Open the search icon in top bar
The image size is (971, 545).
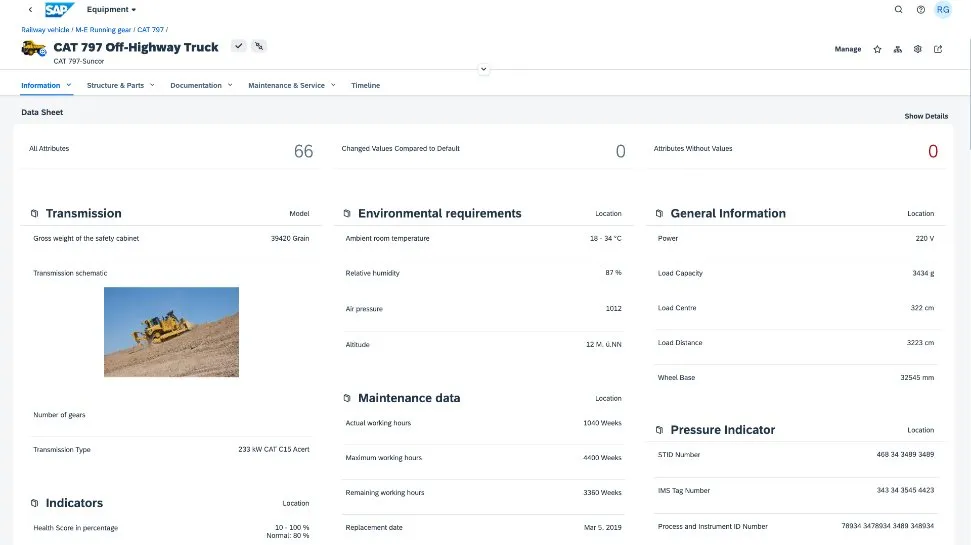click(898, 9)
